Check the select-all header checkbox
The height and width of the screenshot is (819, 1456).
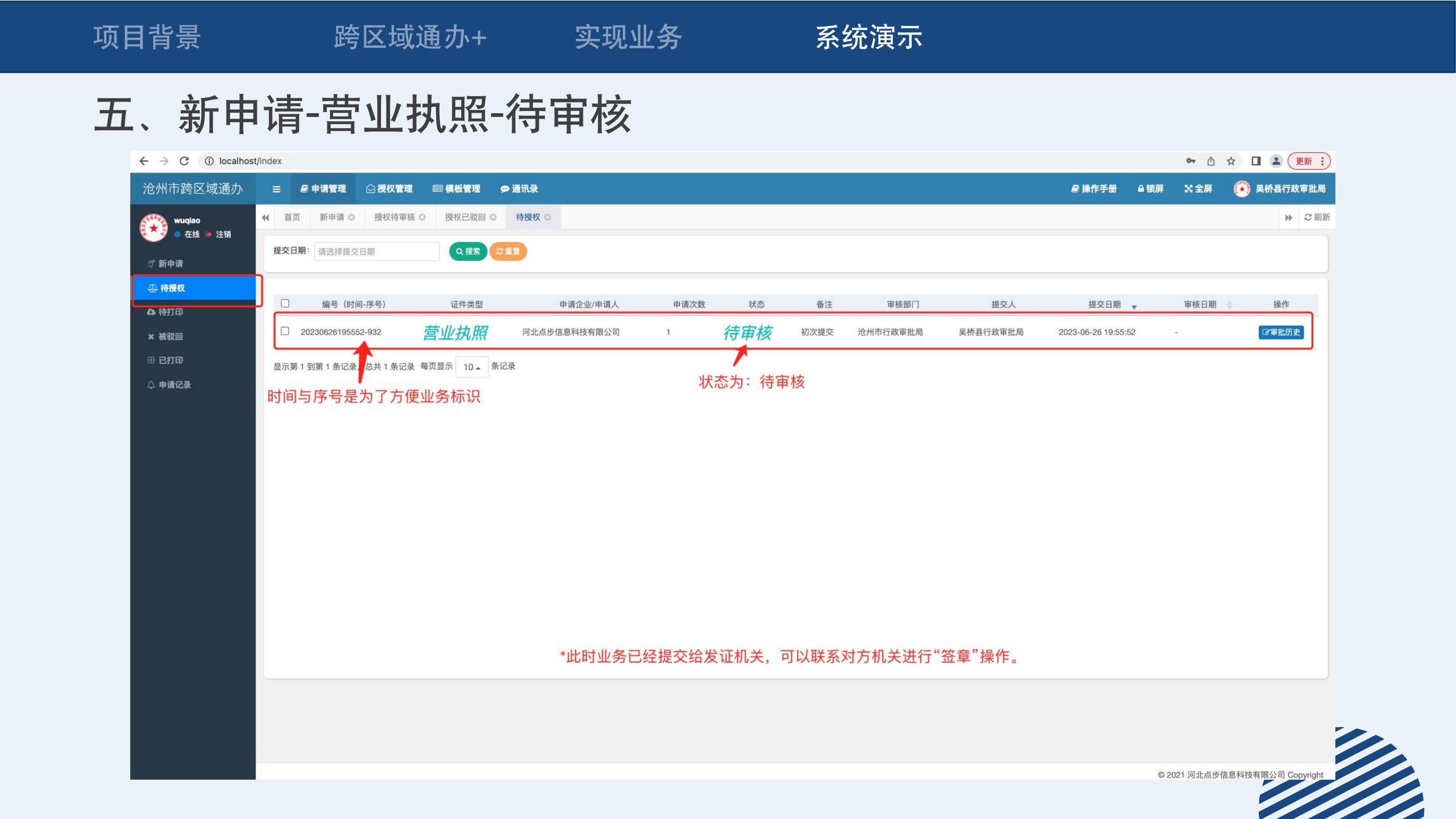click(285, 303)
